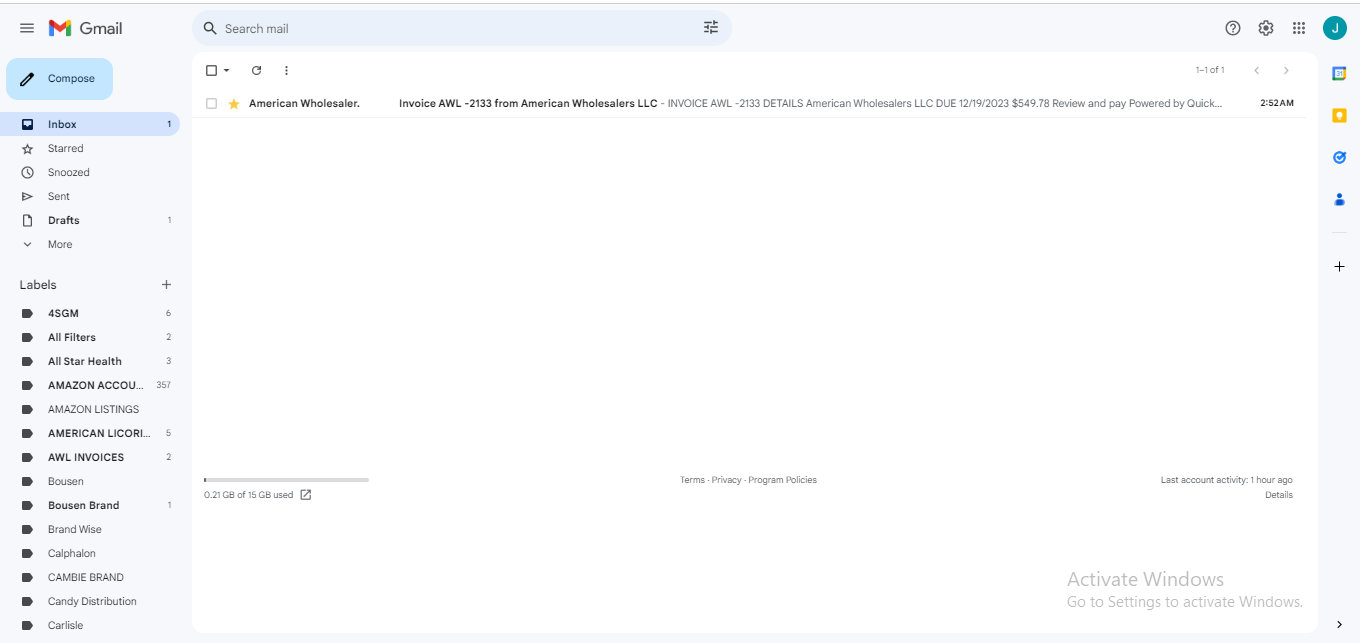1360x643 pixels.
Task: Open the CAMBIE BRAND label
Action: (x=90, y=577)
